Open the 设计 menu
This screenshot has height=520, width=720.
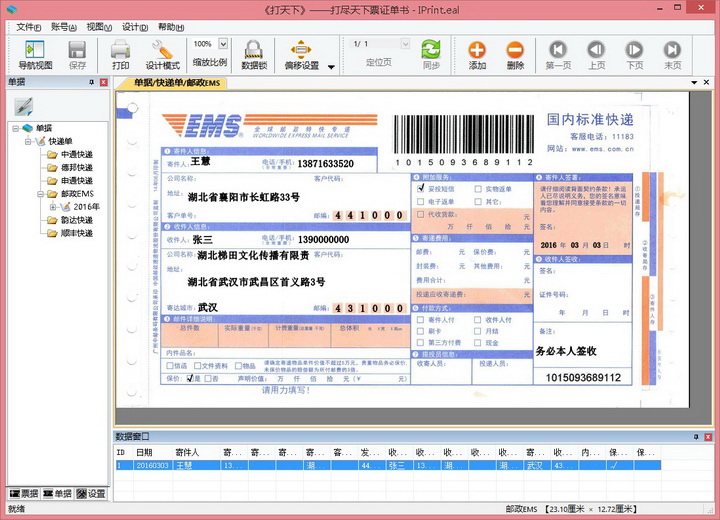(135, 27)
